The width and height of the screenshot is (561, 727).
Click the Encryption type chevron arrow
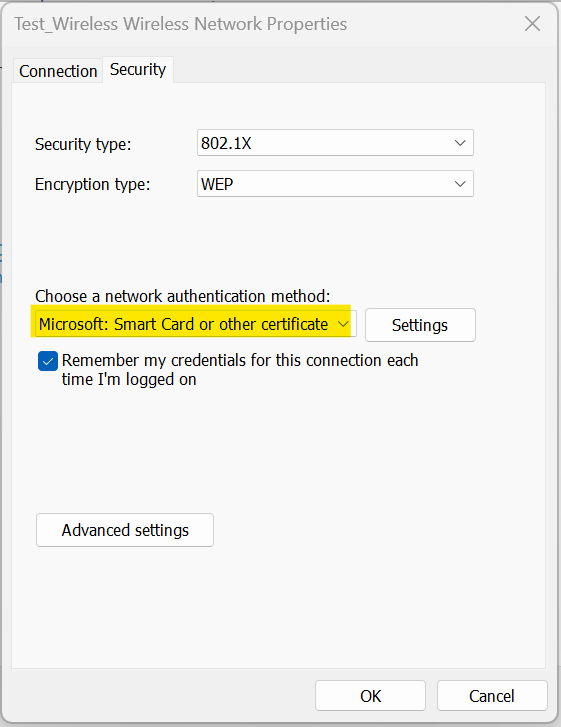[460, 184]
